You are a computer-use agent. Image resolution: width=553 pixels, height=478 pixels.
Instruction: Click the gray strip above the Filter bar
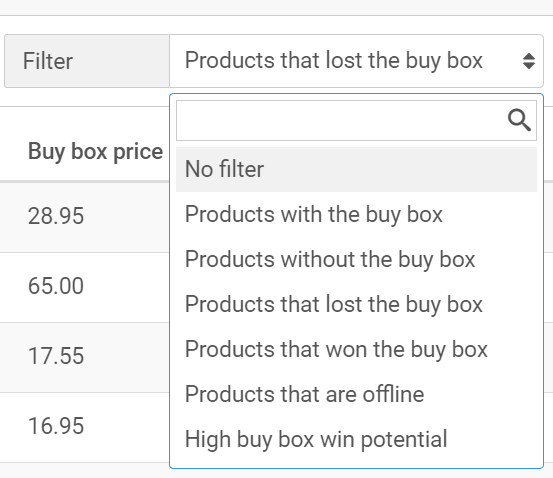(x=276, y=7)
